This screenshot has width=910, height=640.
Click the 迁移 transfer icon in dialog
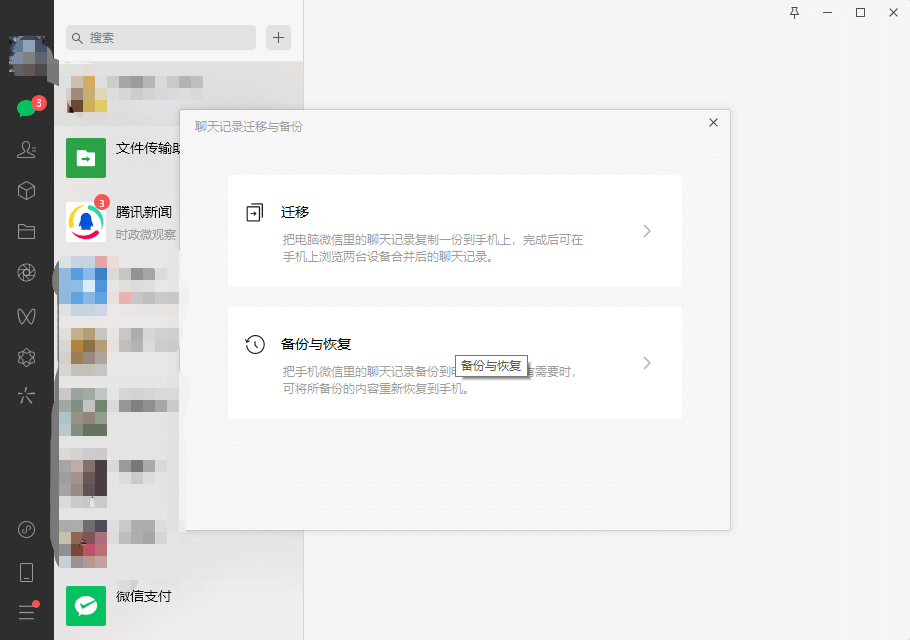(254, 211)
